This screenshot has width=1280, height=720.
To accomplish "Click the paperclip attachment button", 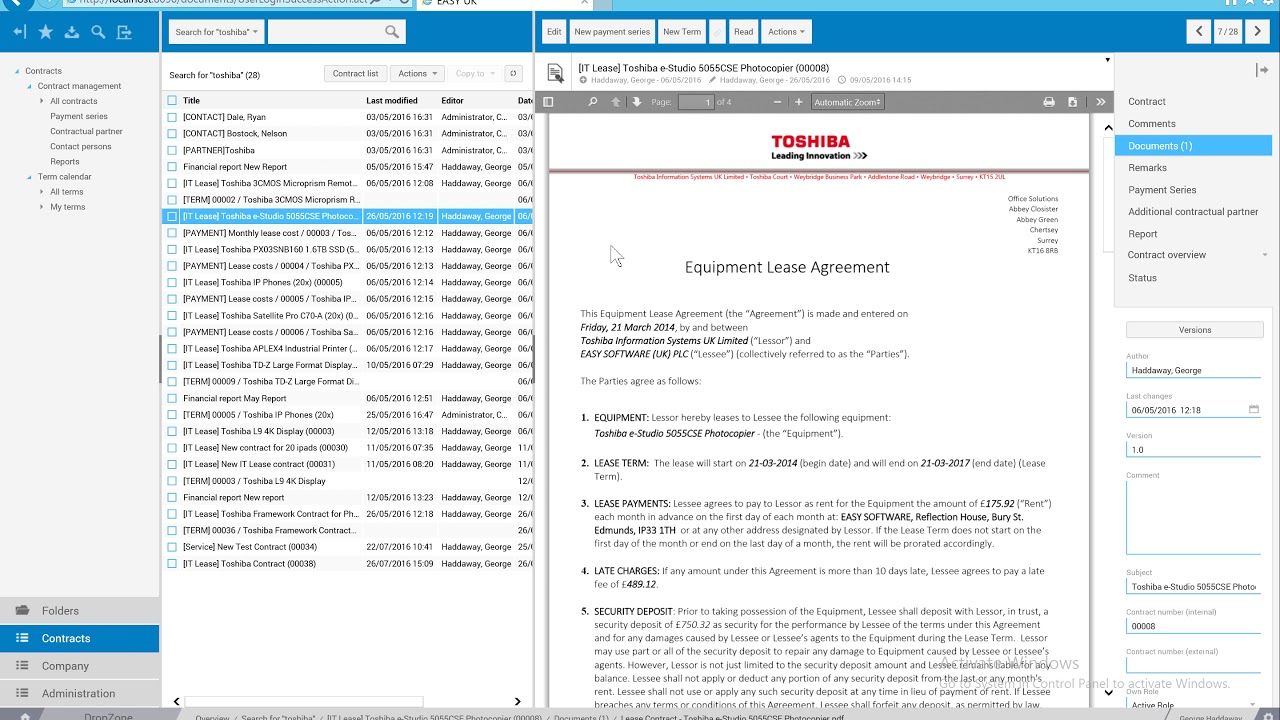I will click(x=718, y=32).
